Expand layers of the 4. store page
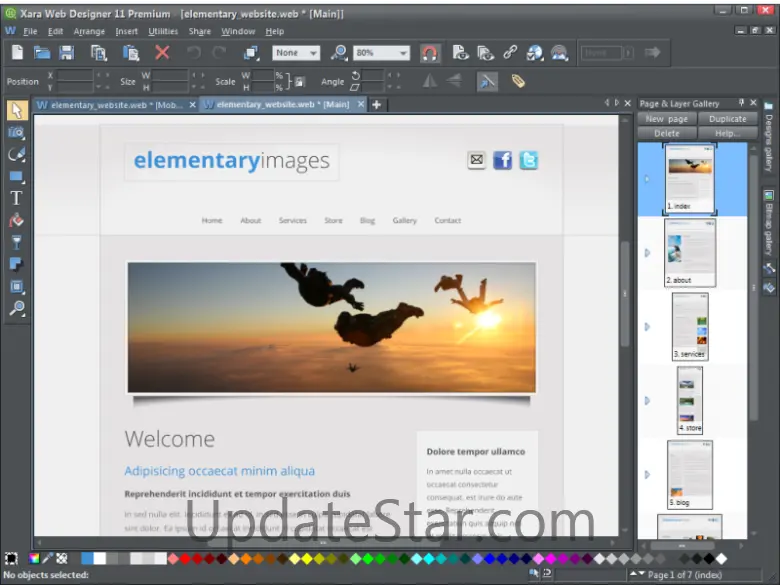Screen dimensions: 780x585 647,400
